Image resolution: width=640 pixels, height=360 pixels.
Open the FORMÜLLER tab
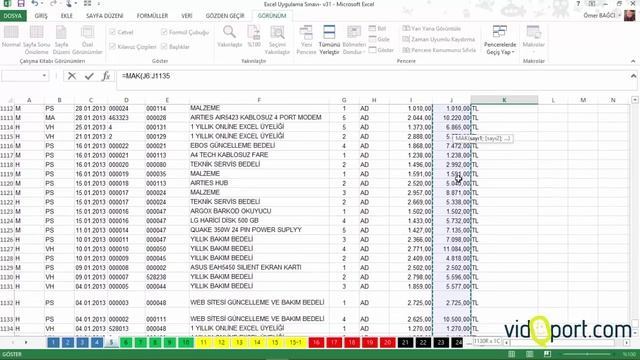coord(152,16)
